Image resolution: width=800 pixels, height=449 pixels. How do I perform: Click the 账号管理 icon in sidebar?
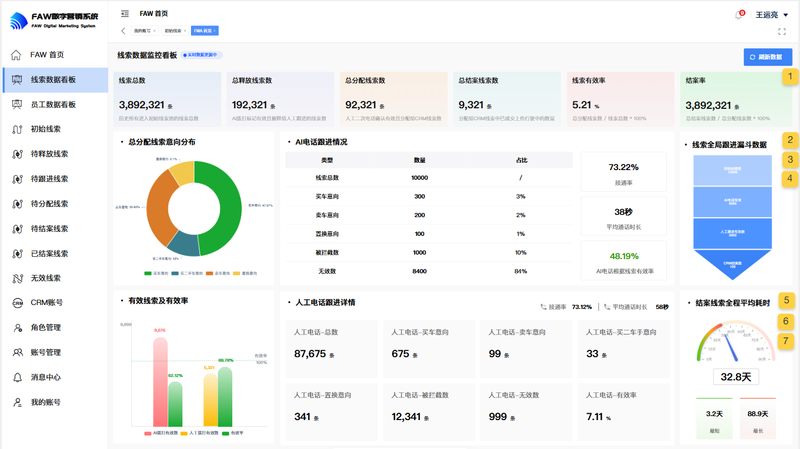coord(17,353)
